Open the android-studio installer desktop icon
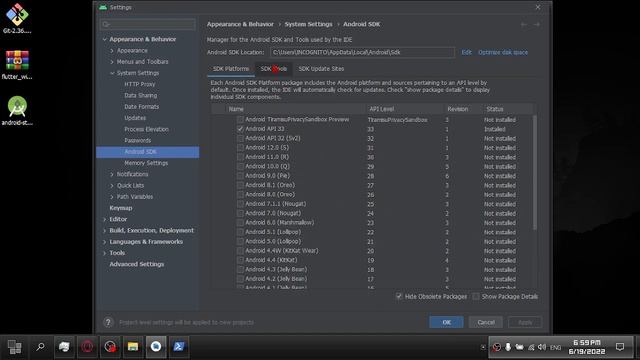 click(x=17, y=110)
